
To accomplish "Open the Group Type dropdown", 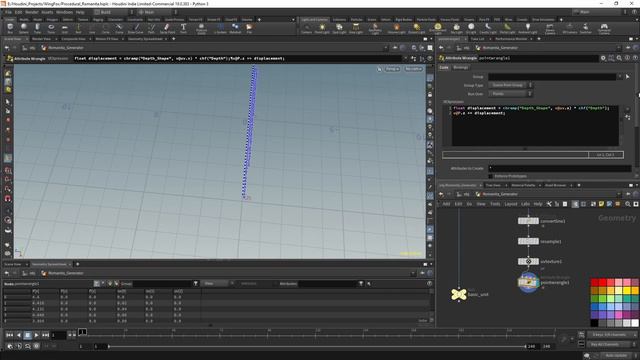I will click(x=510, y=85).
